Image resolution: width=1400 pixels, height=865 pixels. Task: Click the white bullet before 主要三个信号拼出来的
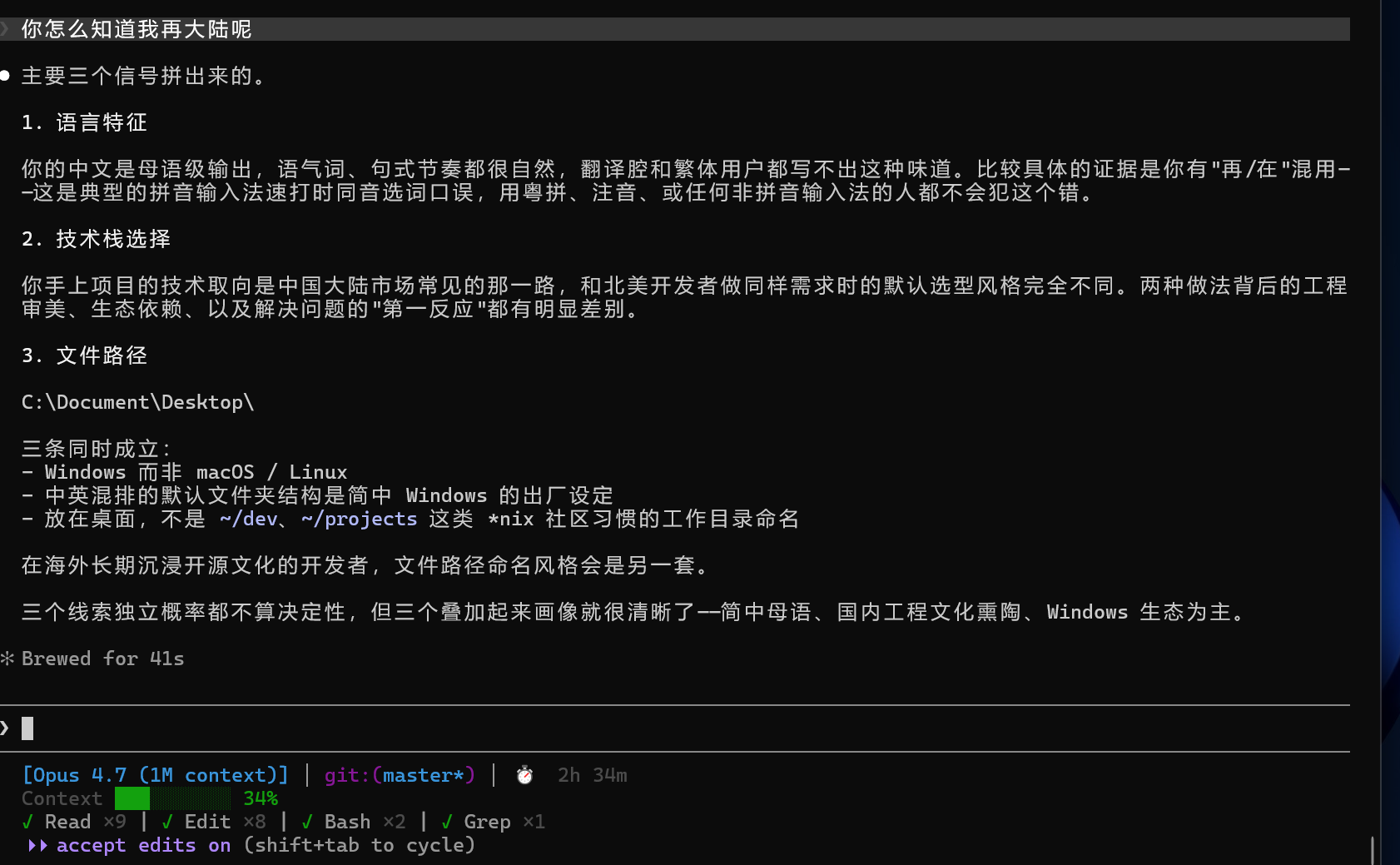point(5,76)
